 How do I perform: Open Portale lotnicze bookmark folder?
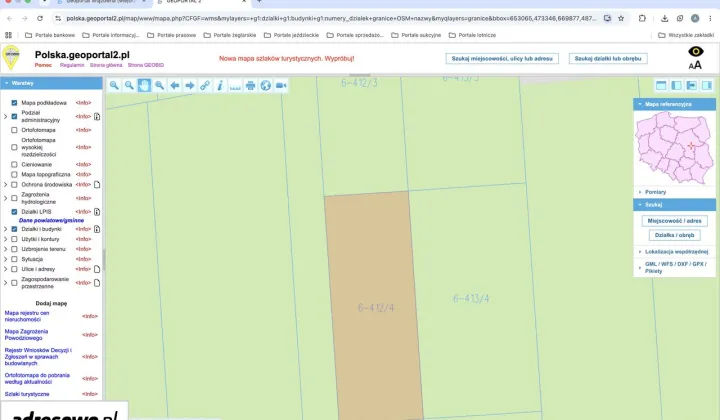click(472, 35)
